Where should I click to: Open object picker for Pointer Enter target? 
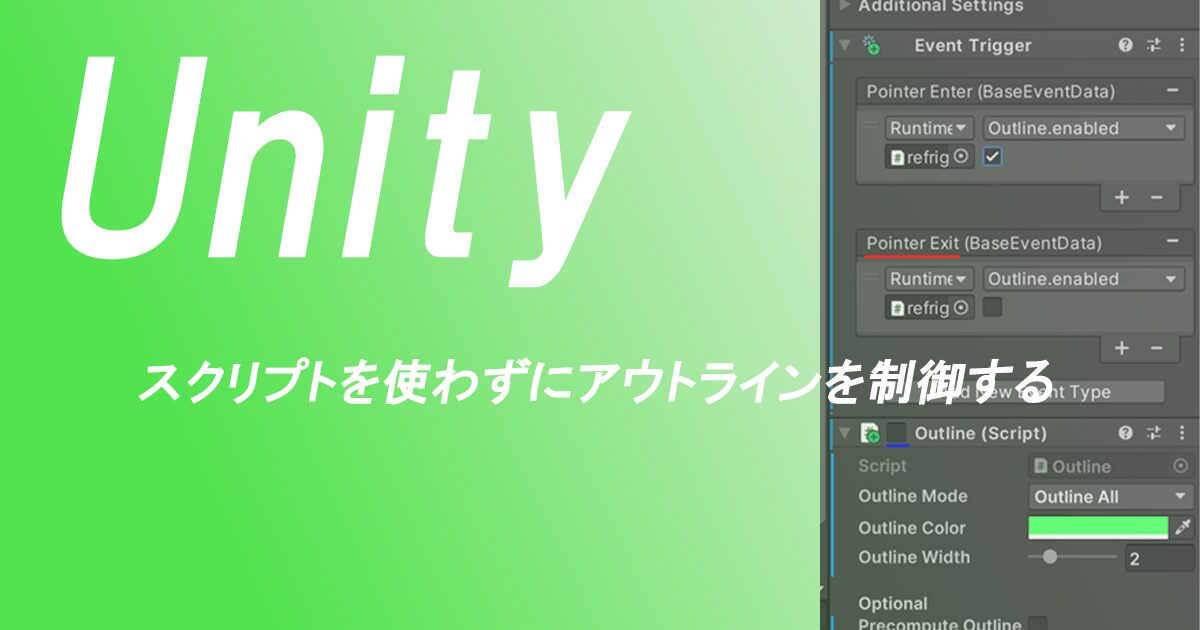(962, 157)
